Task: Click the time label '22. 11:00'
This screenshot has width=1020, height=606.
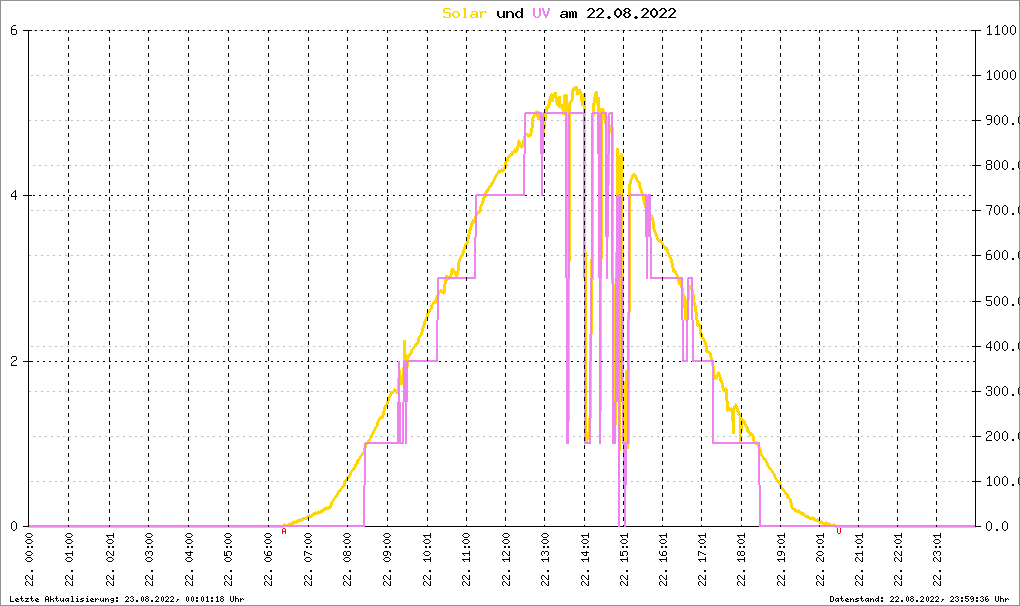Action: 466,560
